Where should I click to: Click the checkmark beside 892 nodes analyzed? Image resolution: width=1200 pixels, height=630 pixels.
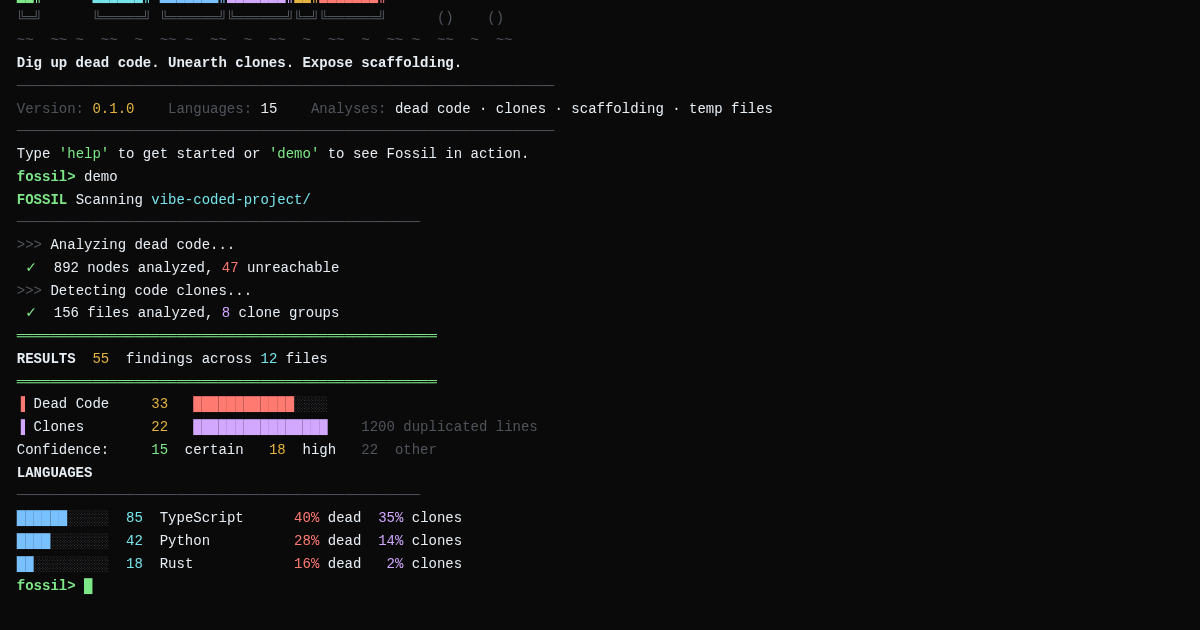coord(31,268)
